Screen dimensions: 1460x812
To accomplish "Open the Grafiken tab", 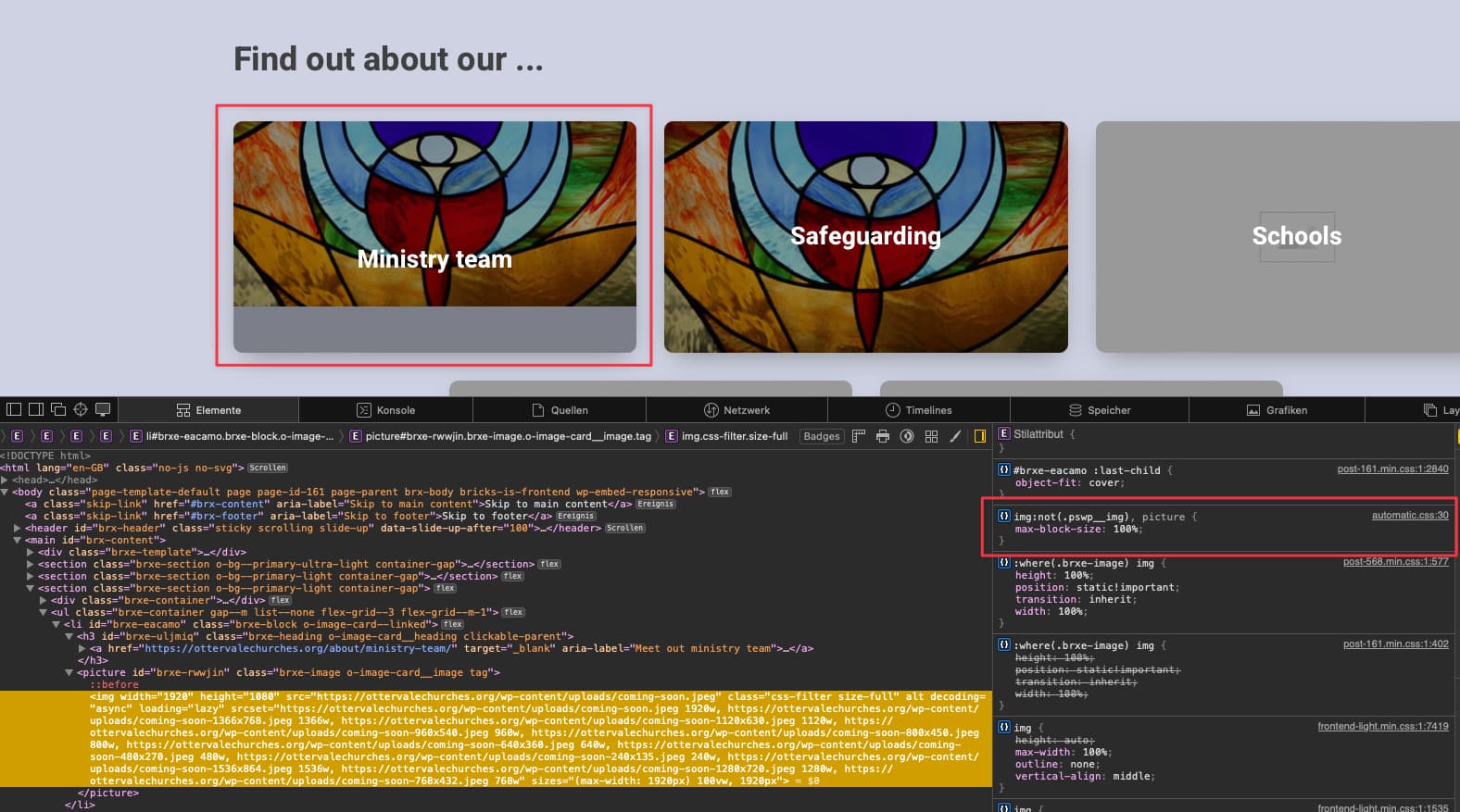I will tap(1277, 410).
